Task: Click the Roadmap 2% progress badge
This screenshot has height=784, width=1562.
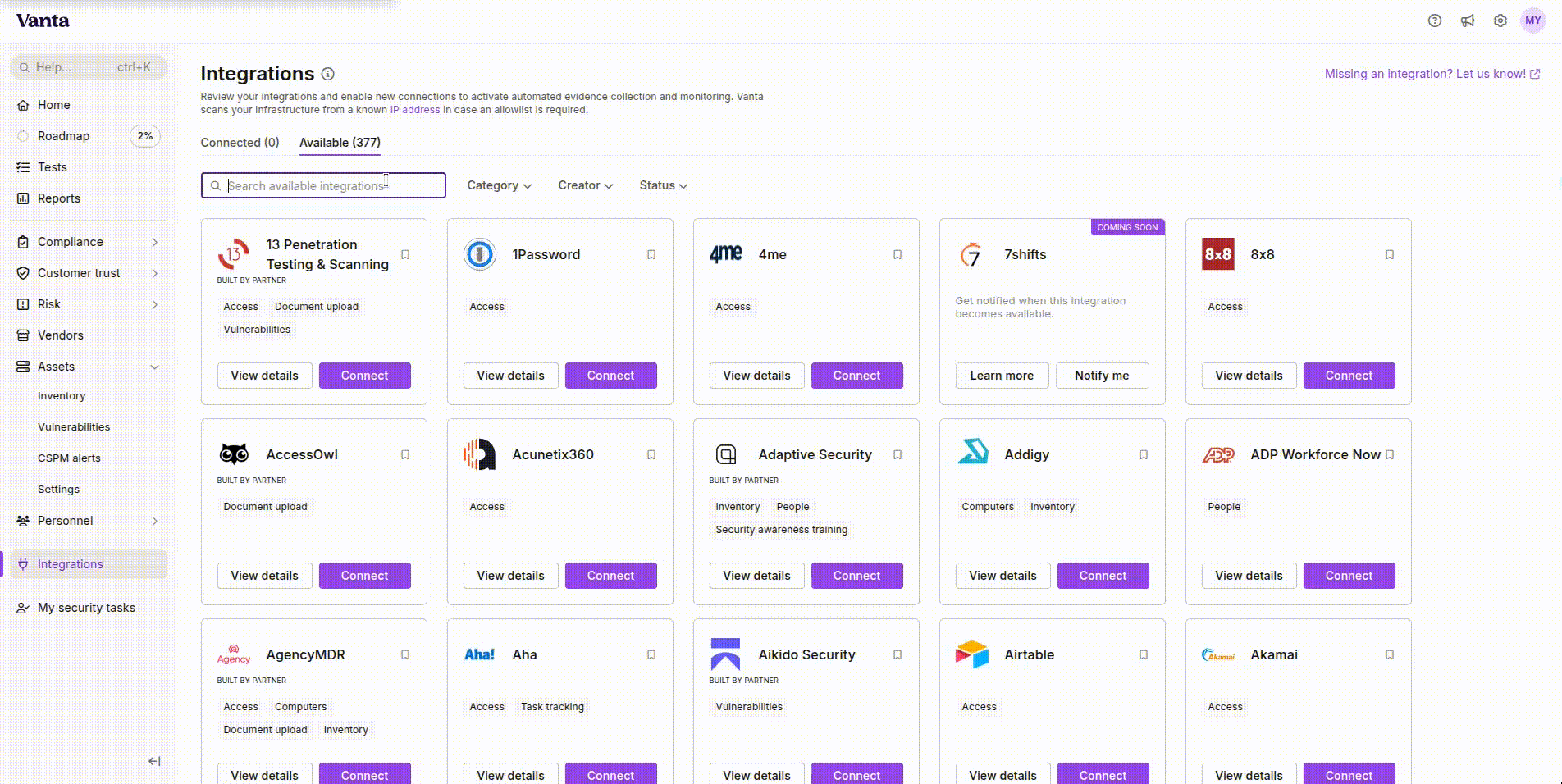Action: coord(145,136)
